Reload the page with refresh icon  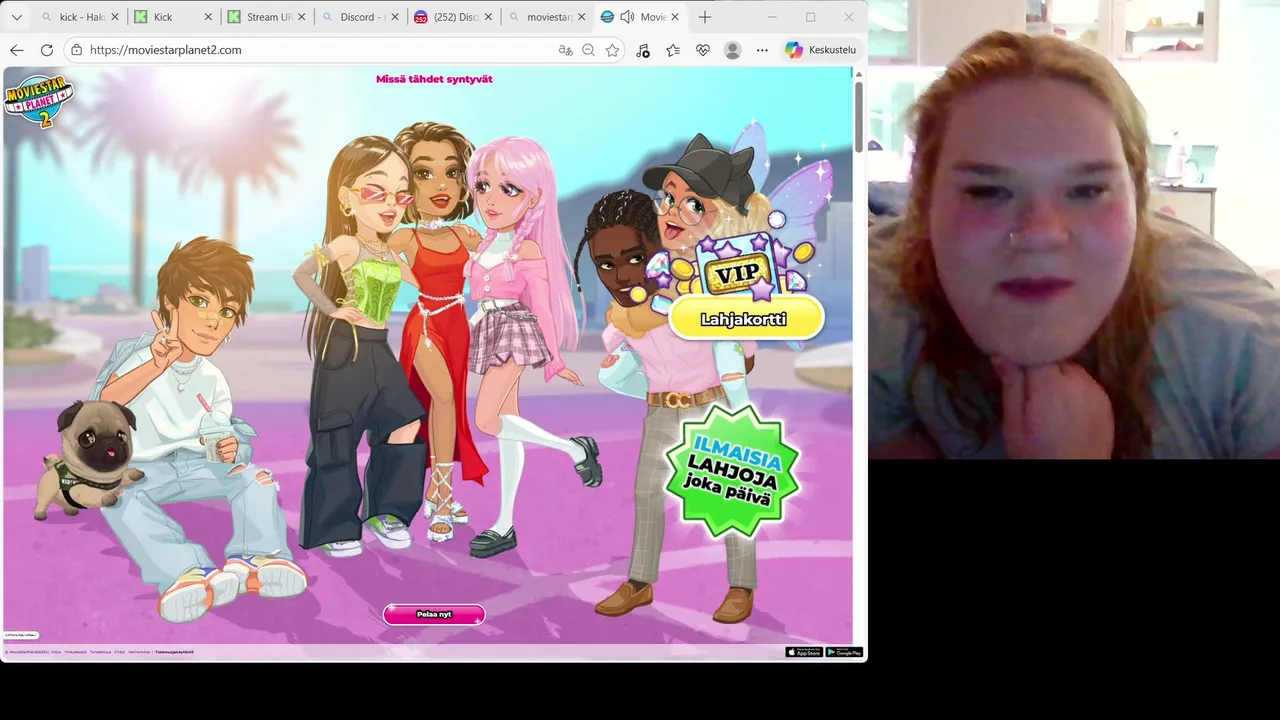click(x=46, y=50)
